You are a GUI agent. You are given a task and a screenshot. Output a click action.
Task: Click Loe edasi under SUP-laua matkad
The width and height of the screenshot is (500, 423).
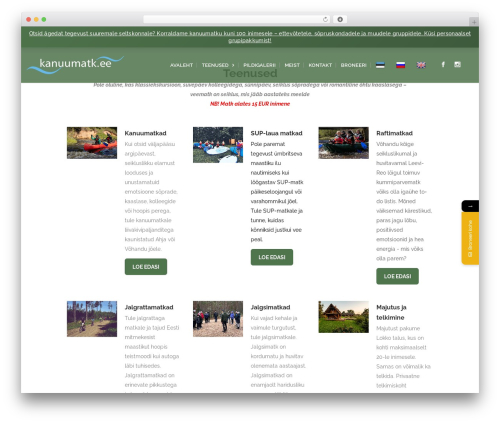coord(272,257)
